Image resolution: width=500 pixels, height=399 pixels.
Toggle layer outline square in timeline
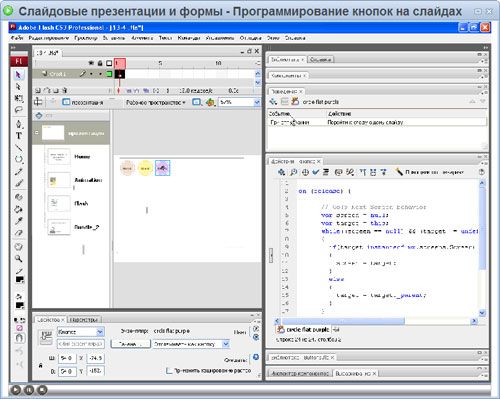(x=109, y=74)
